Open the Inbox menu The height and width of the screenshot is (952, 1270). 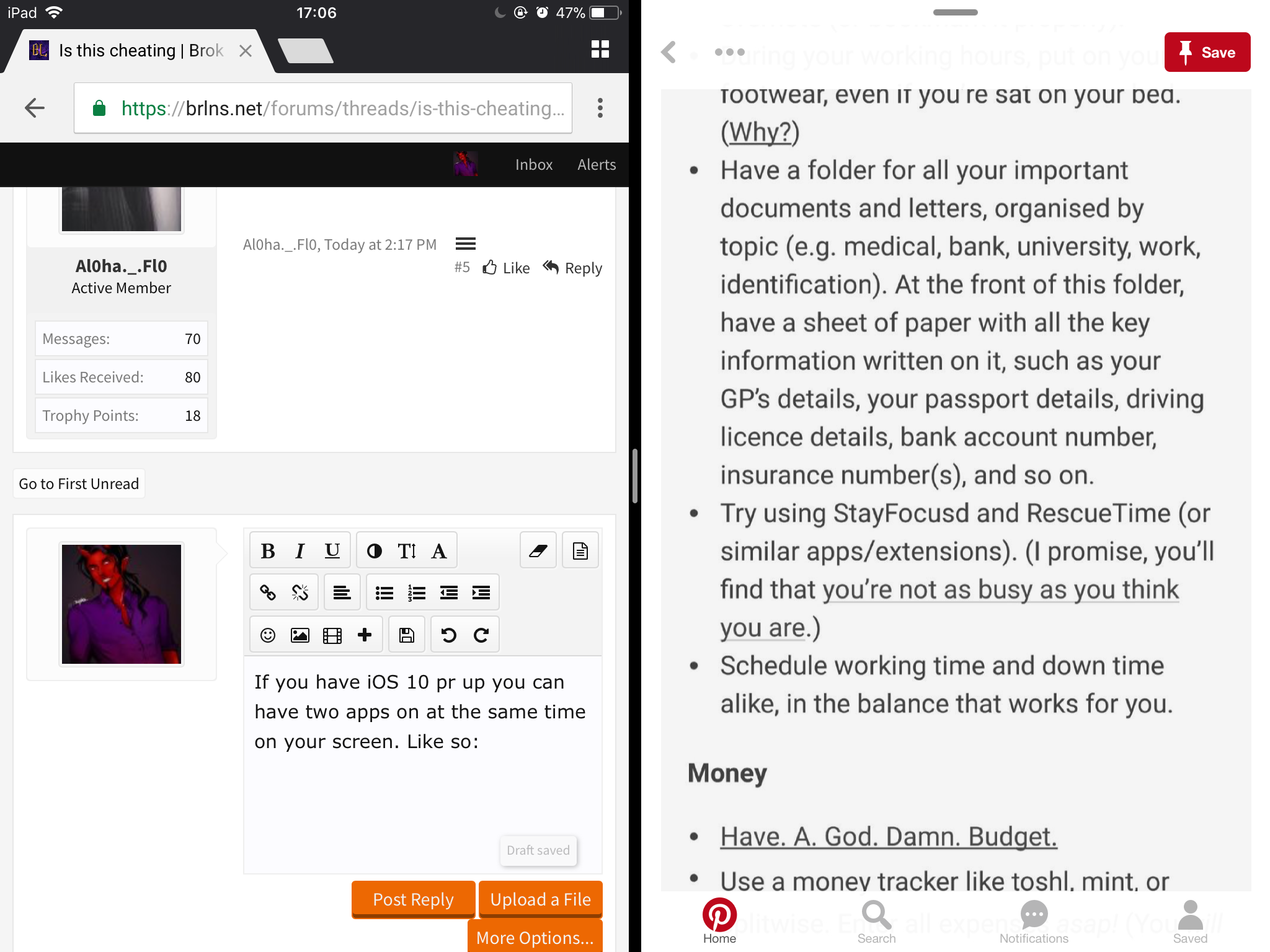534,164
